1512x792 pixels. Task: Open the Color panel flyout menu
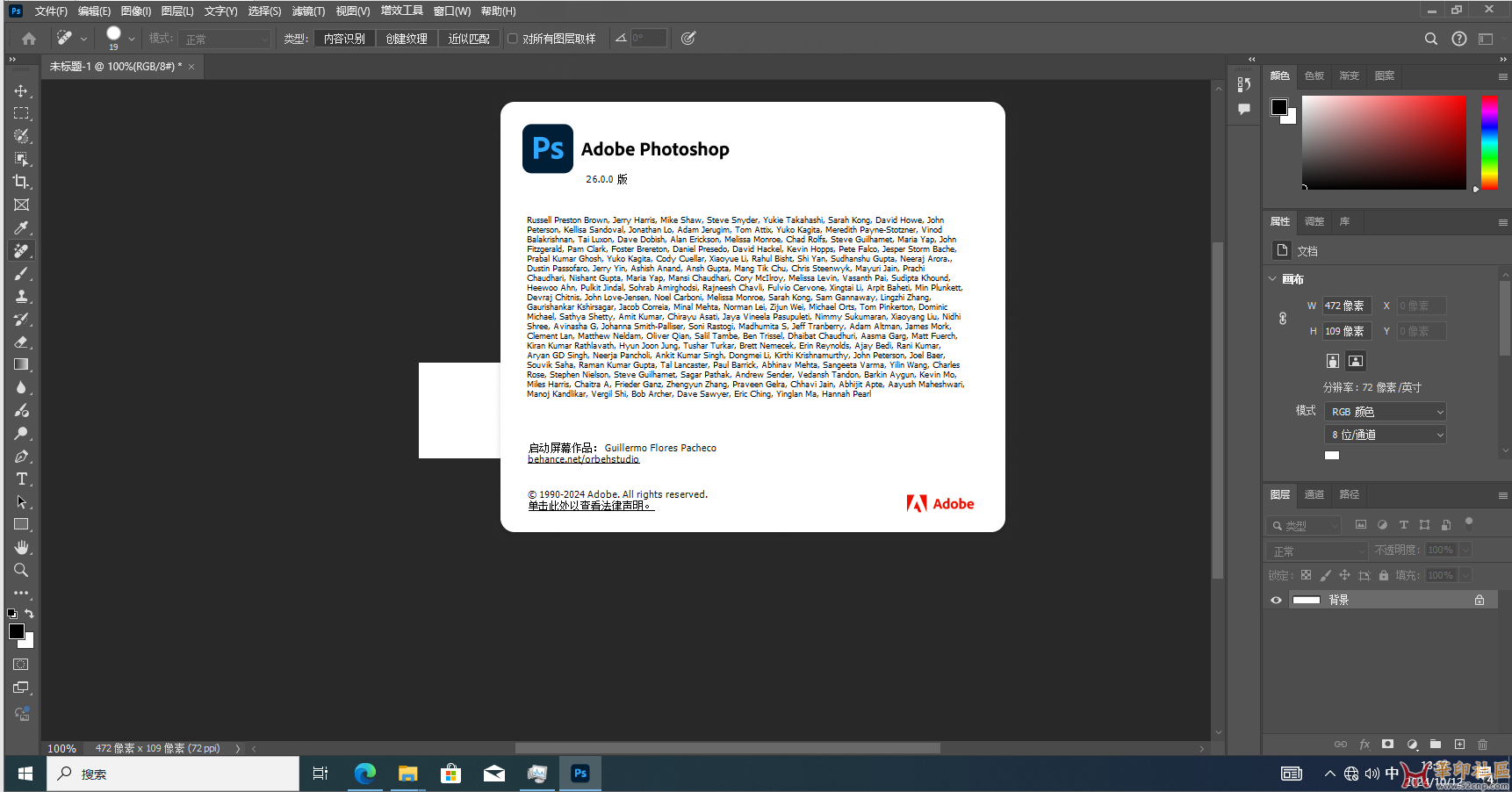(1502, 76)
